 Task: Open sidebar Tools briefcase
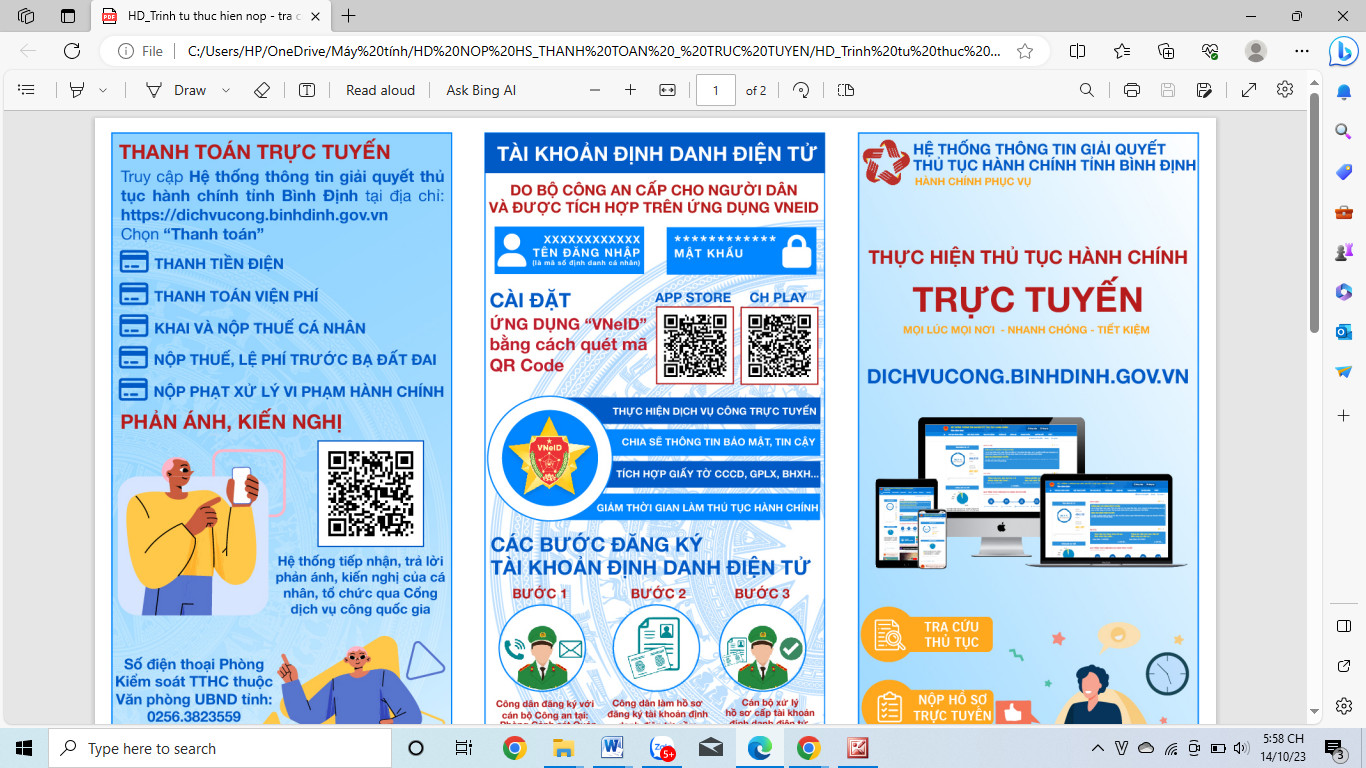coord(1344,212)
